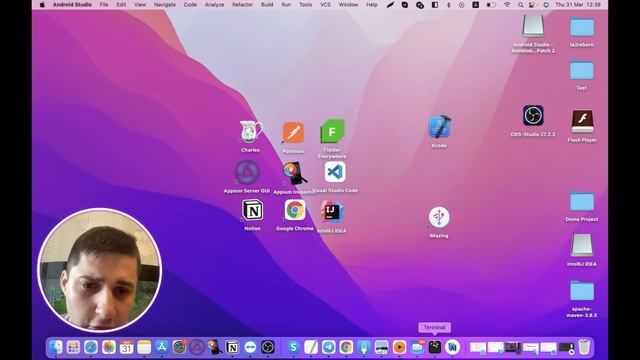
Task: Open the Window menu
Action: pos(349,5)
